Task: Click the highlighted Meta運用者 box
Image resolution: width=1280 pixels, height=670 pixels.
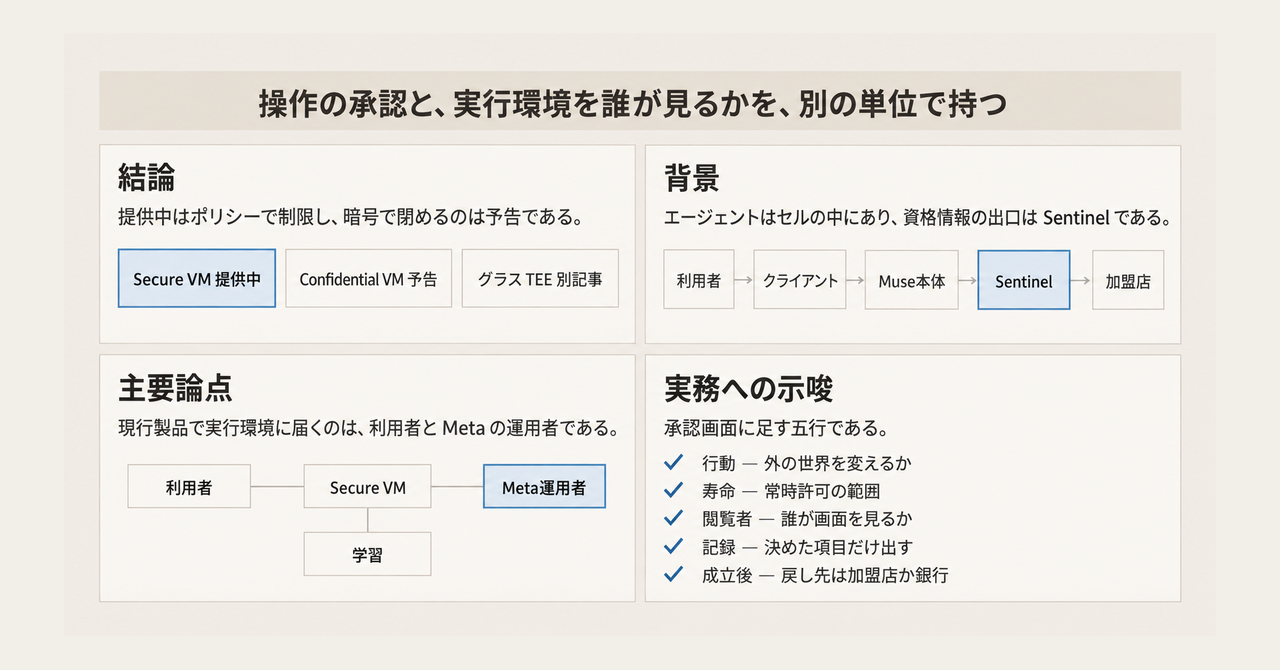Action: 544,487
